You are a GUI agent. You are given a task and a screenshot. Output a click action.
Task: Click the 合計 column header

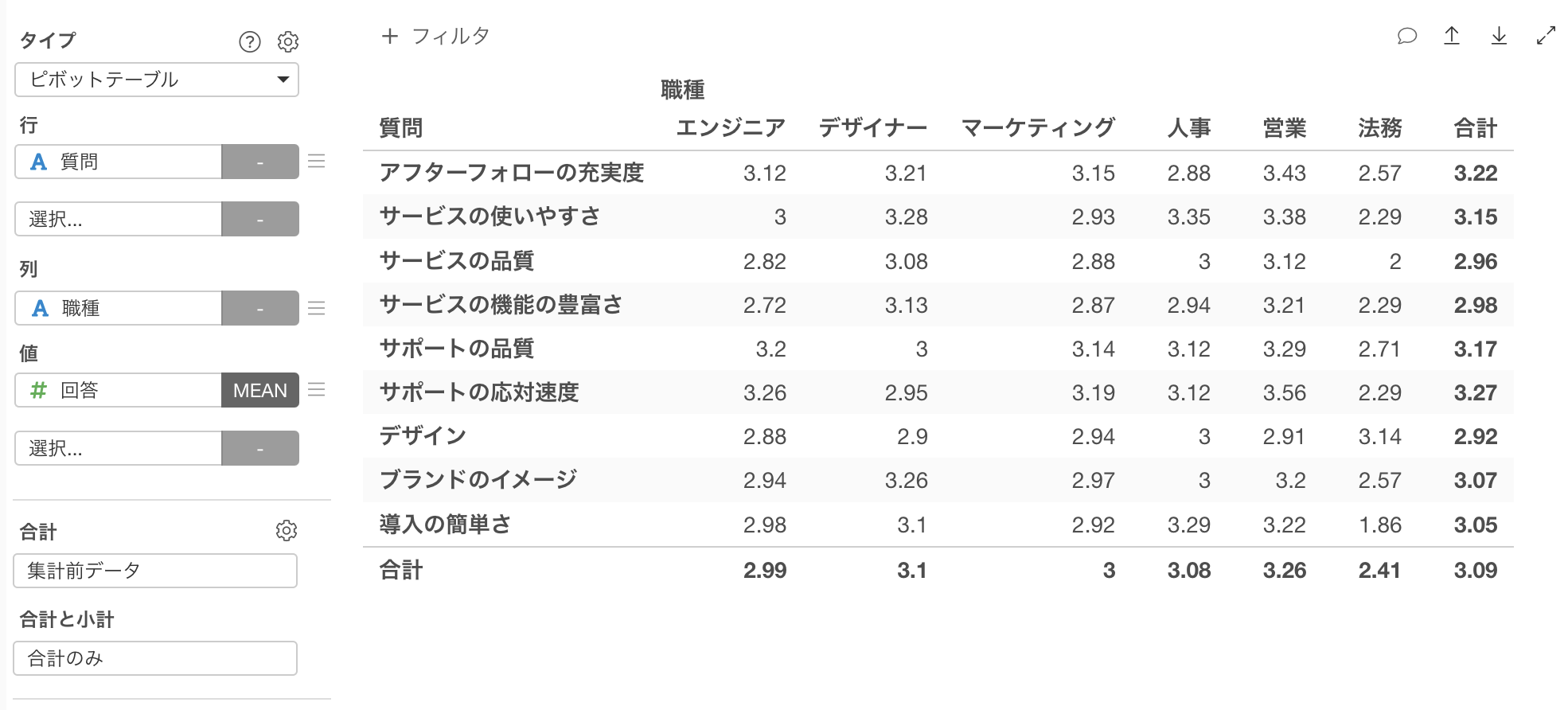click(1476, 128)
